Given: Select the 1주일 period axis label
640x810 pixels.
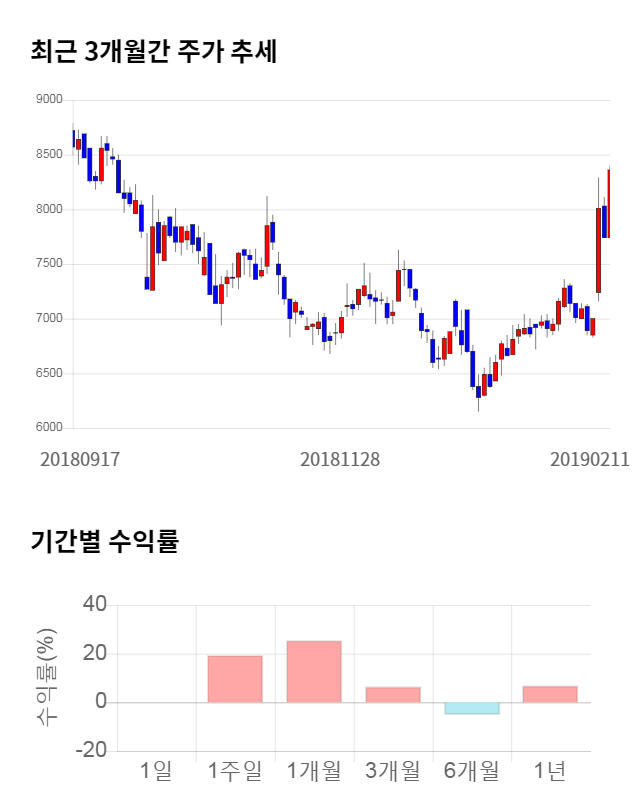Looking at the screenshot, I should (x=235, y=771).
